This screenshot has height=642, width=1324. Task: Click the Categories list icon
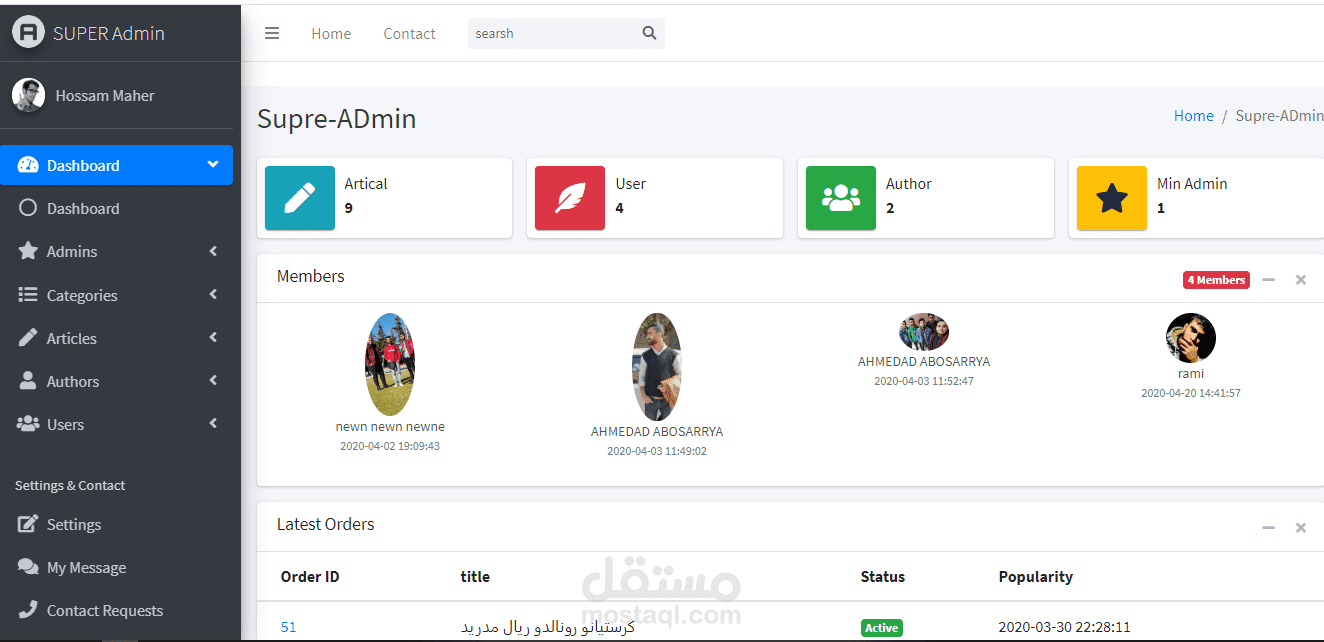tap(28, 295)
